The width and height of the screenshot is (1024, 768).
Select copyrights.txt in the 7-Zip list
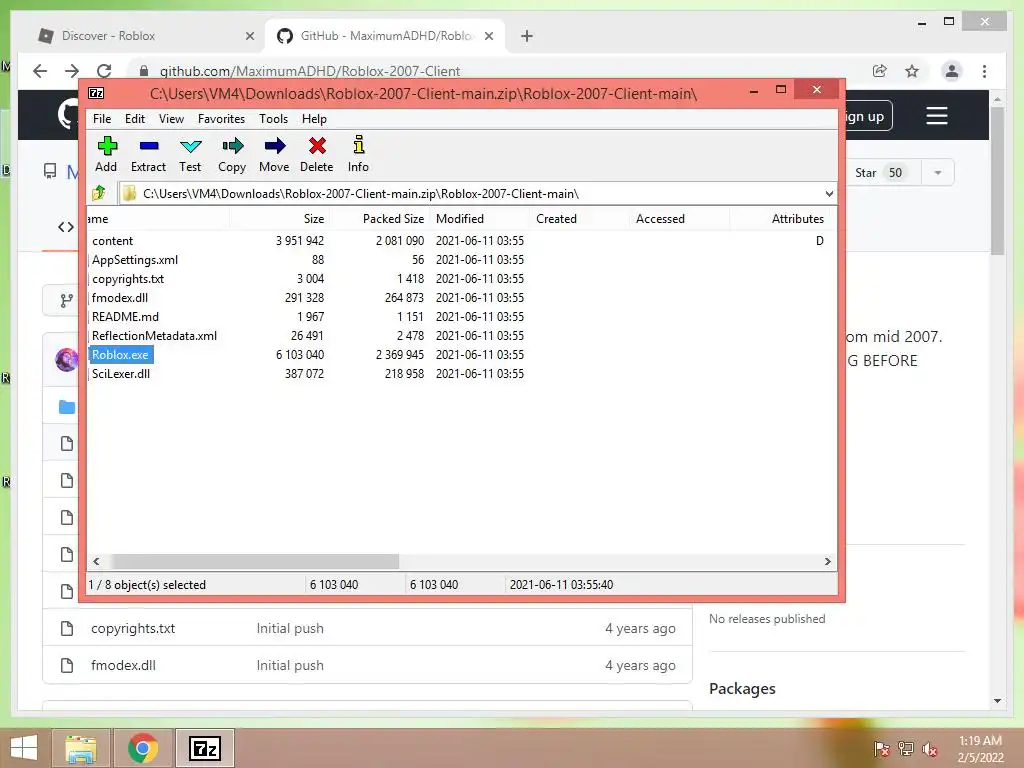128,279
